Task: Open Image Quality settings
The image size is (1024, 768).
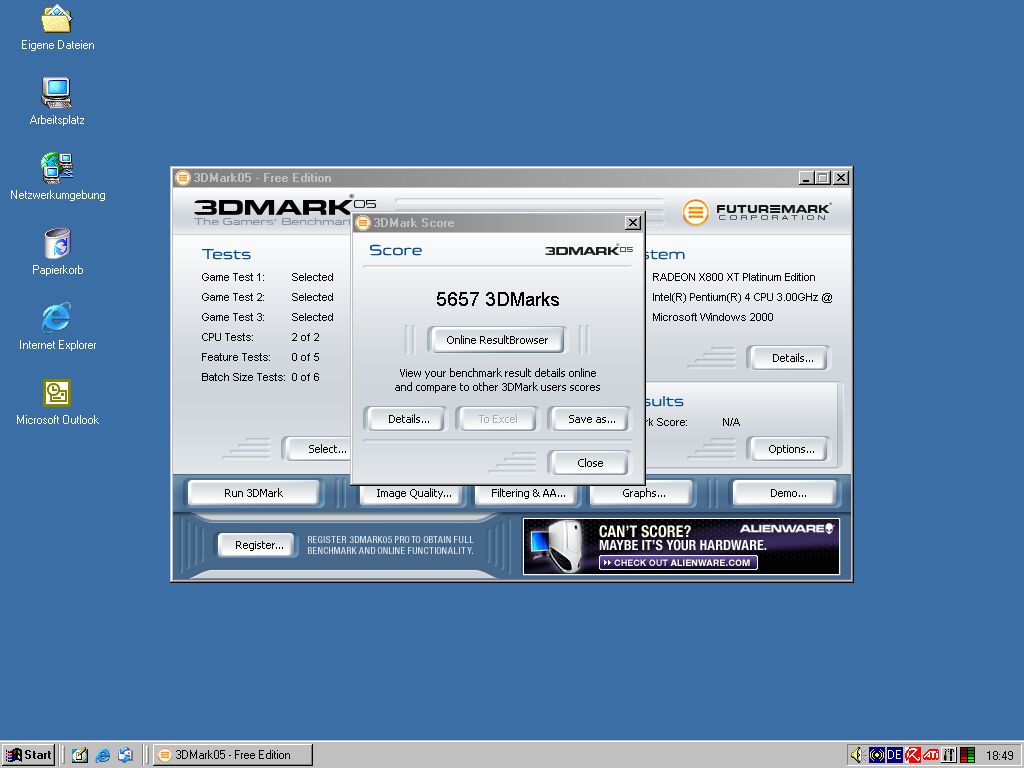Action: [x=413, y=493]
